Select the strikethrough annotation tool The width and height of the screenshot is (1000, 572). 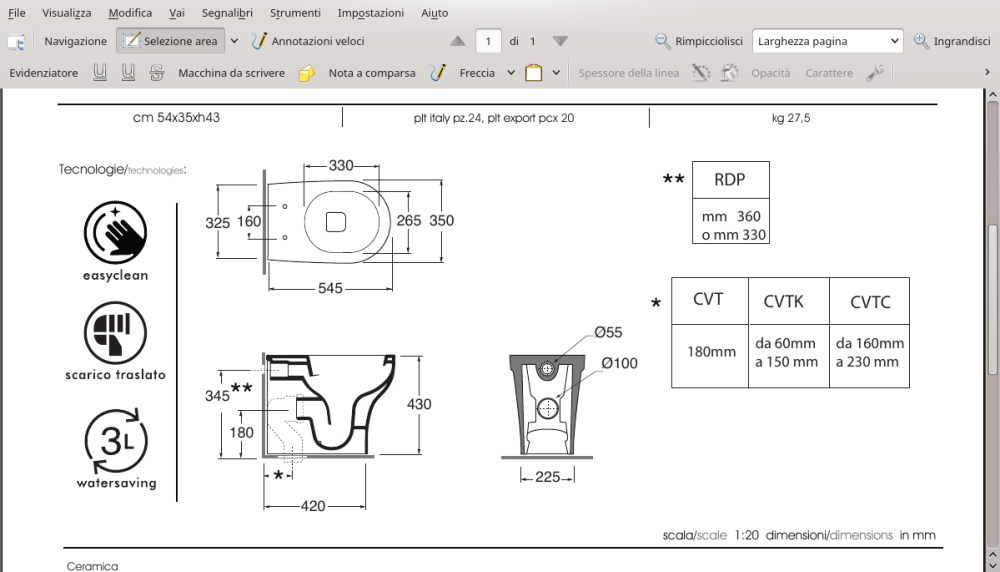point(156,73)
